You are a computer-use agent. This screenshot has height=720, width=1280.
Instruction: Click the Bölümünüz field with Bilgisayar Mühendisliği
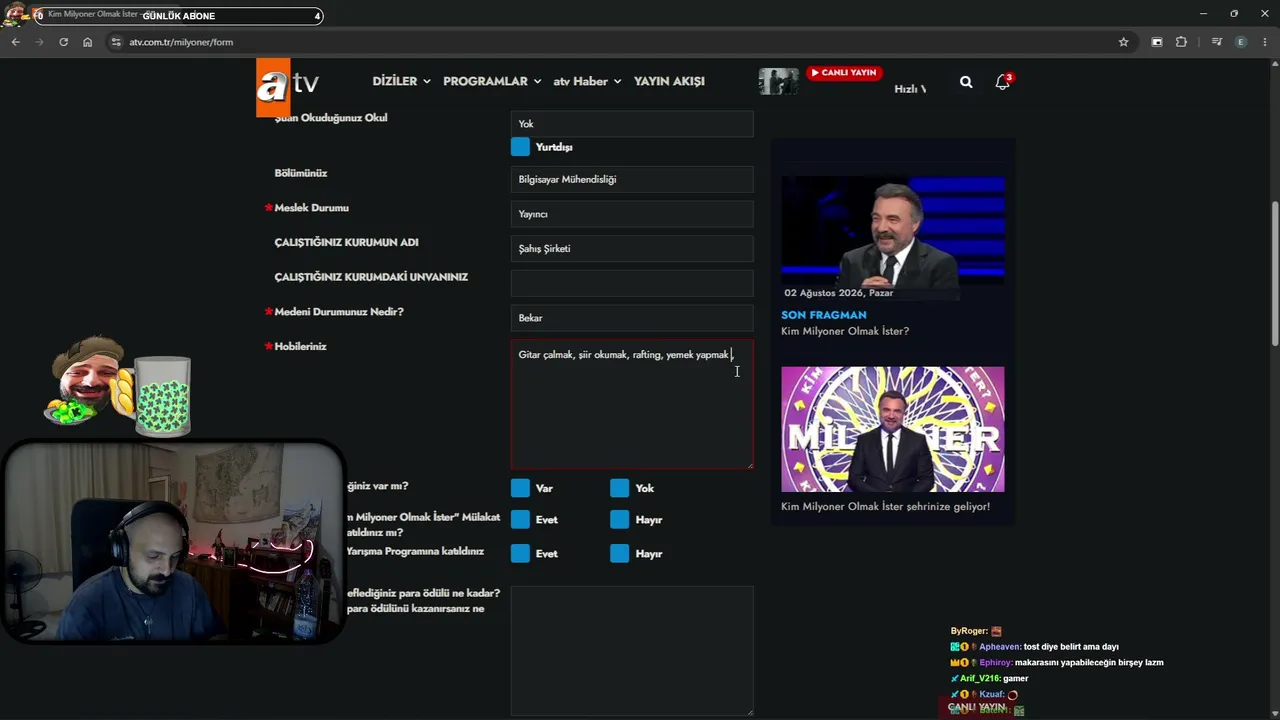click(x=632, y=180)
